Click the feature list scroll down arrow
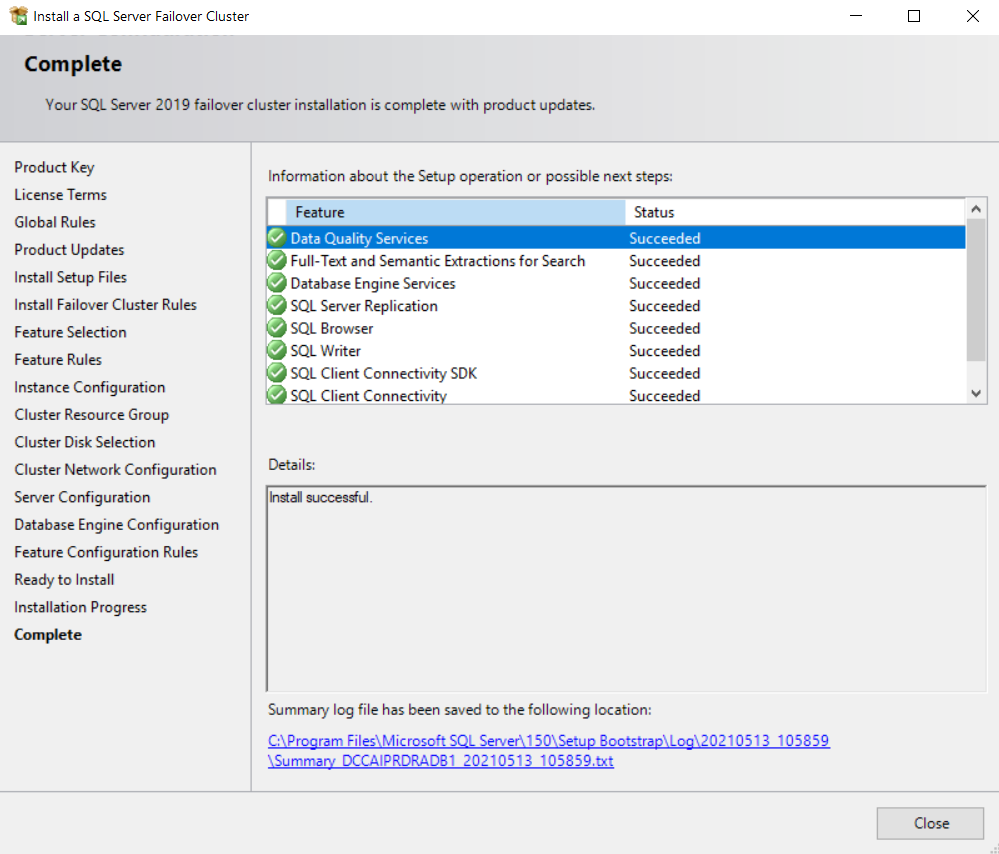Image resolution: width=999 pixels, height=854 pixels. point(975,394)
